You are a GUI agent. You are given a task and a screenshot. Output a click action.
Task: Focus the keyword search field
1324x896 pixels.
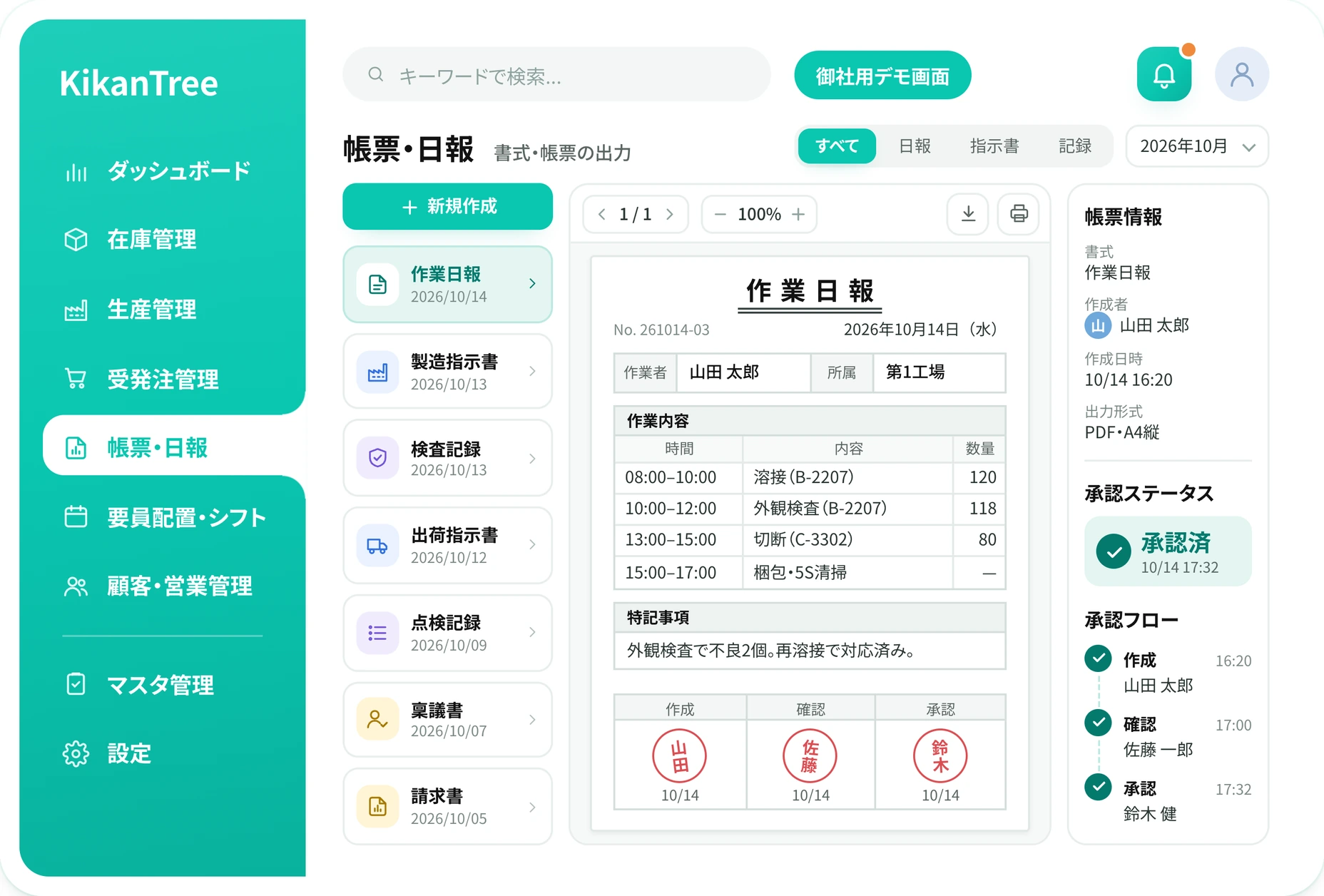pyautogui.click(x=556, y=74)
